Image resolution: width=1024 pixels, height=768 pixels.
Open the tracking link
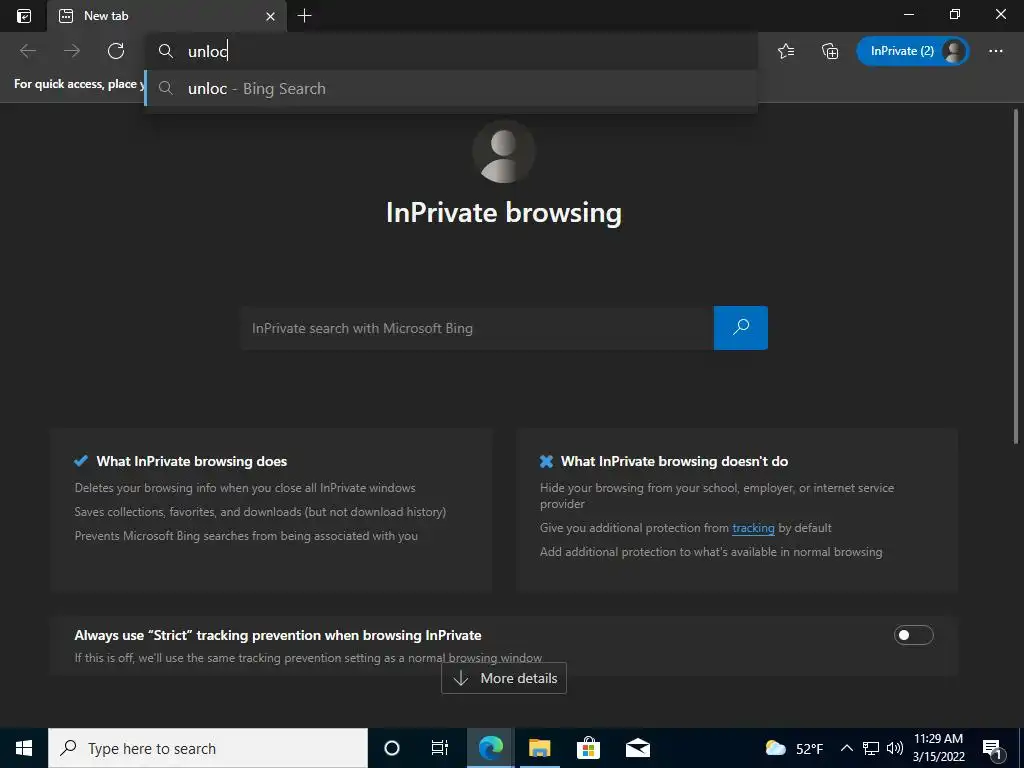tap(753, 528)
